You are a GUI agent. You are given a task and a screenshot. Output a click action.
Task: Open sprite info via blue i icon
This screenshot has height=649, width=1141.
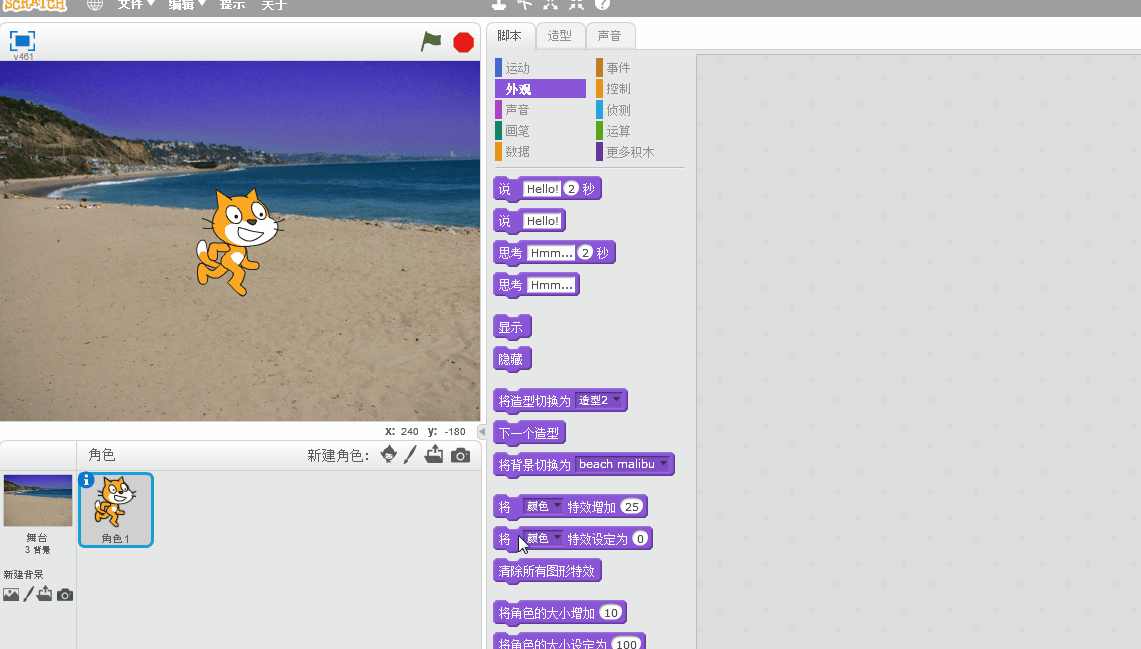[87, 480]
